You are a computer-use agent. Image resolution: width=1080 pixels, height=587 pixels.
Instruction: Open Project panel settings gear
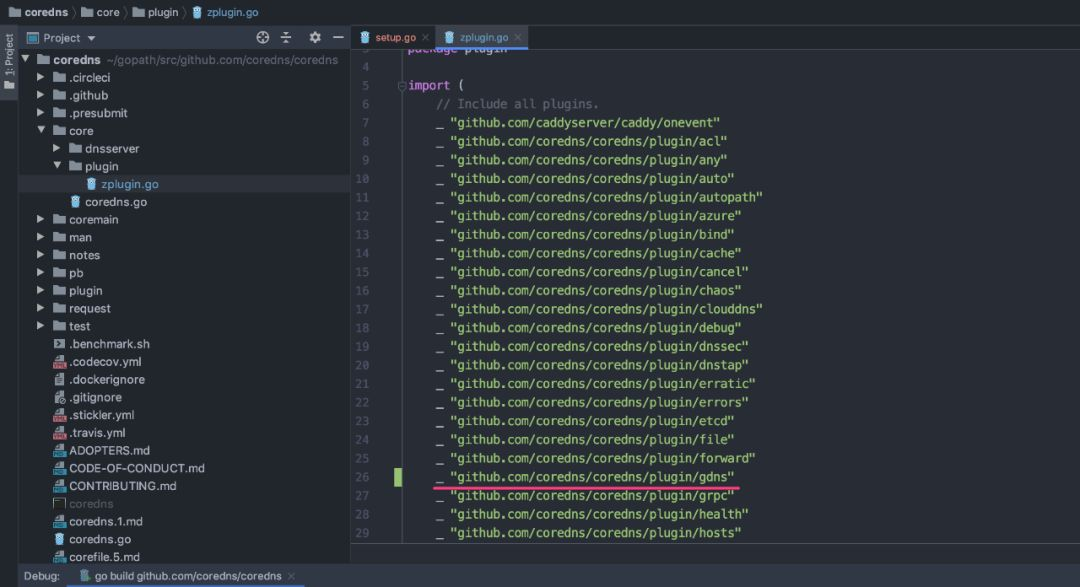pyautogui.click(x=315, y=38)
